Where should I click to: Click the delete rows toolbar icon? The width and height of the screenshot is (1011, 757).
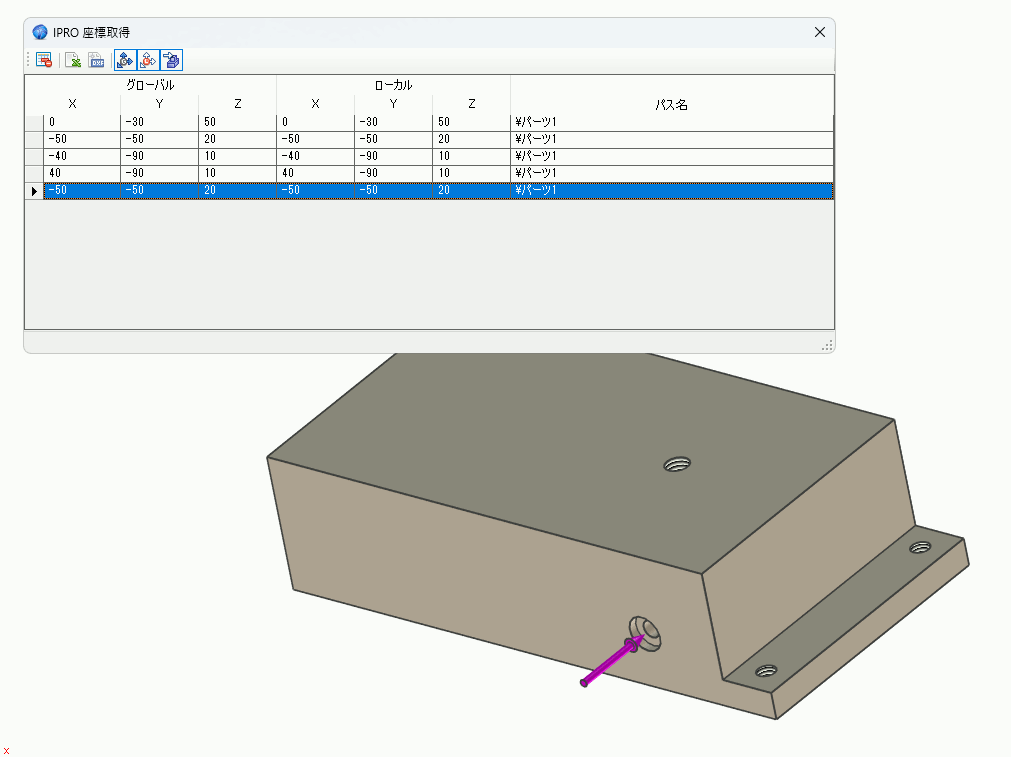click(44, 60)
